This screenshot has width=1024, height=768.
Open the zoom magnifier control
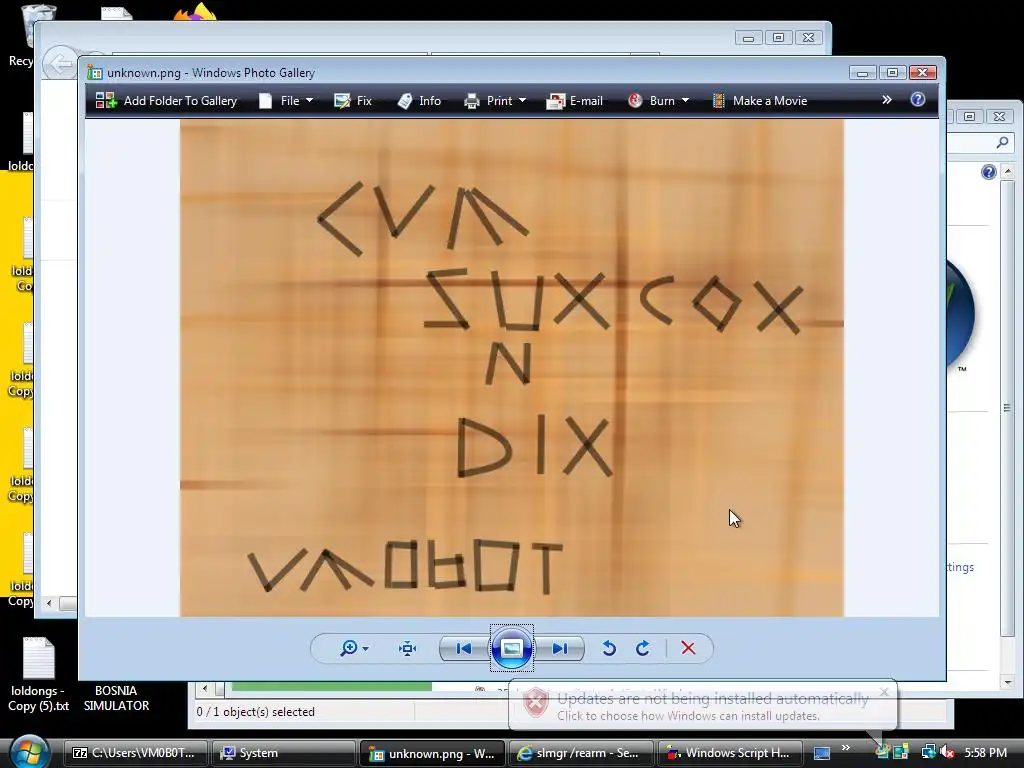tap(349, 648)
